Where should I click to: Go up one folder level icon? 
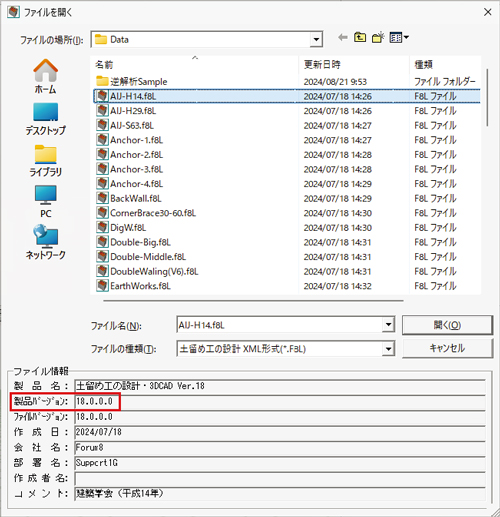[x=360, y=37]
